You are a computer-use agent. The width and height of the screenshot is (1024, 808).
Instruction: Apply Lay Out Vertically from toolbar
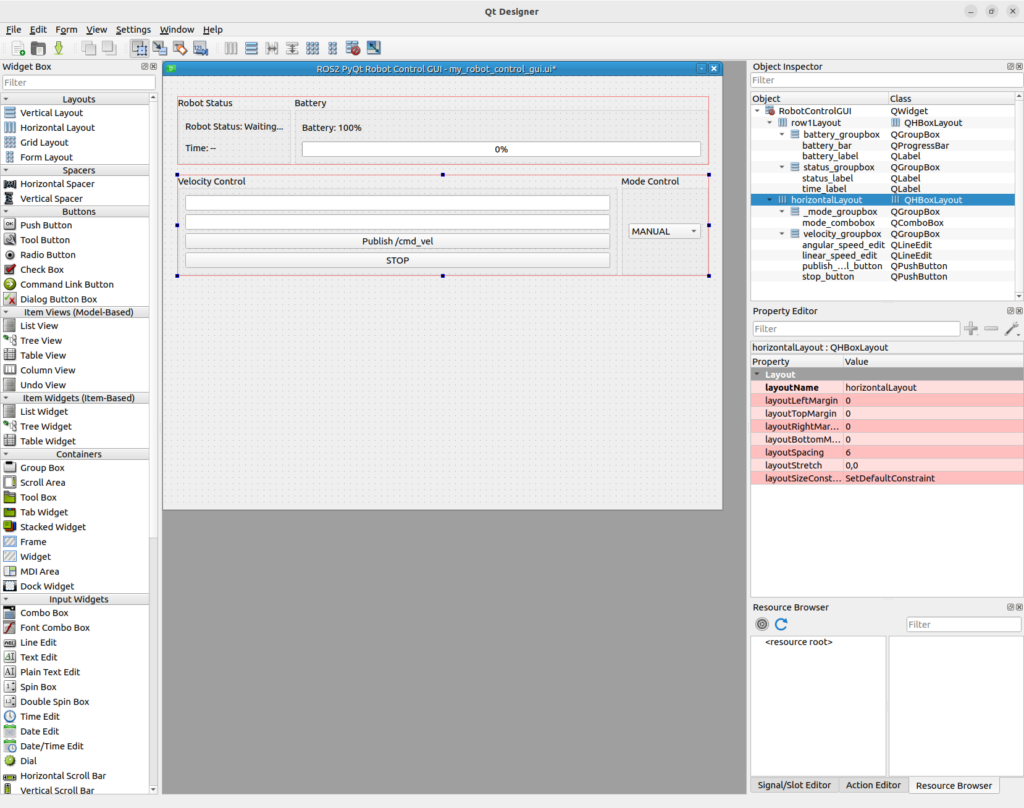251,48
